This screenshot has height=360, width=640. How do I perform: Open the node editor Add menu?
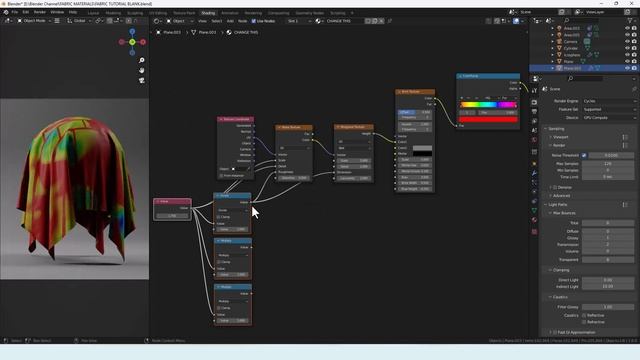pos(230,21)
